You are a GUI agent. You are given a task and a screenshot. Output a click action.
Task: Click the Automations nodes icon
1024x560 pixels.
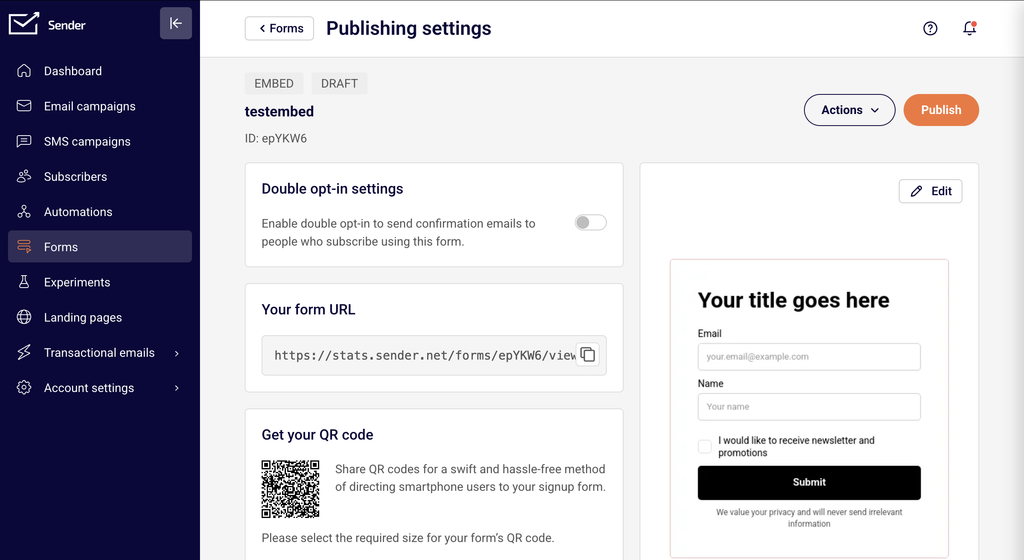tap(24, 211)
